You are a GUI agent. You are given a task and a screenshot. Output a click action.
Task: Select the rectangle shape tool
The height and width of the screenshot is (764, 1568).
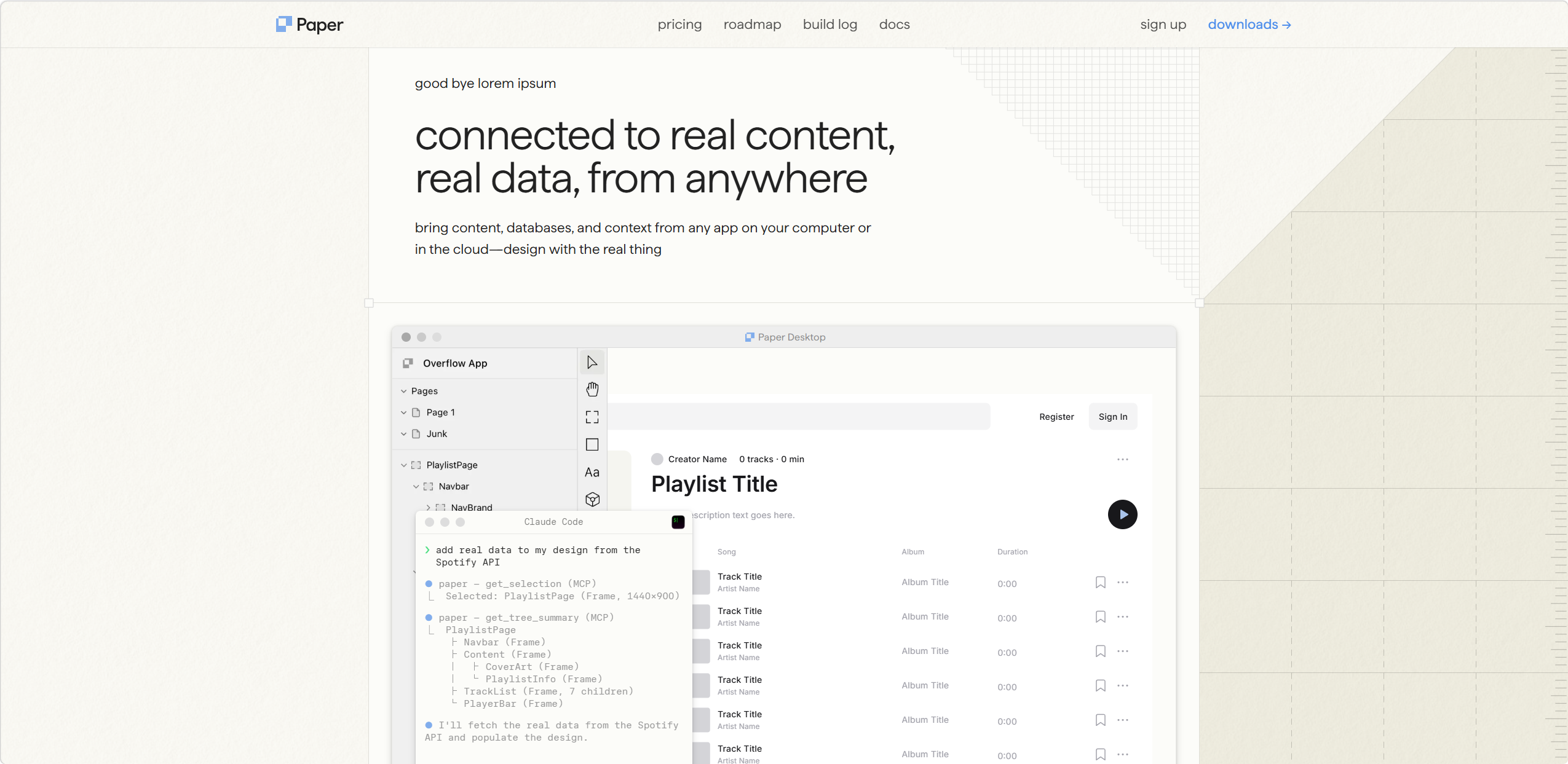click(x=592, y=444)
